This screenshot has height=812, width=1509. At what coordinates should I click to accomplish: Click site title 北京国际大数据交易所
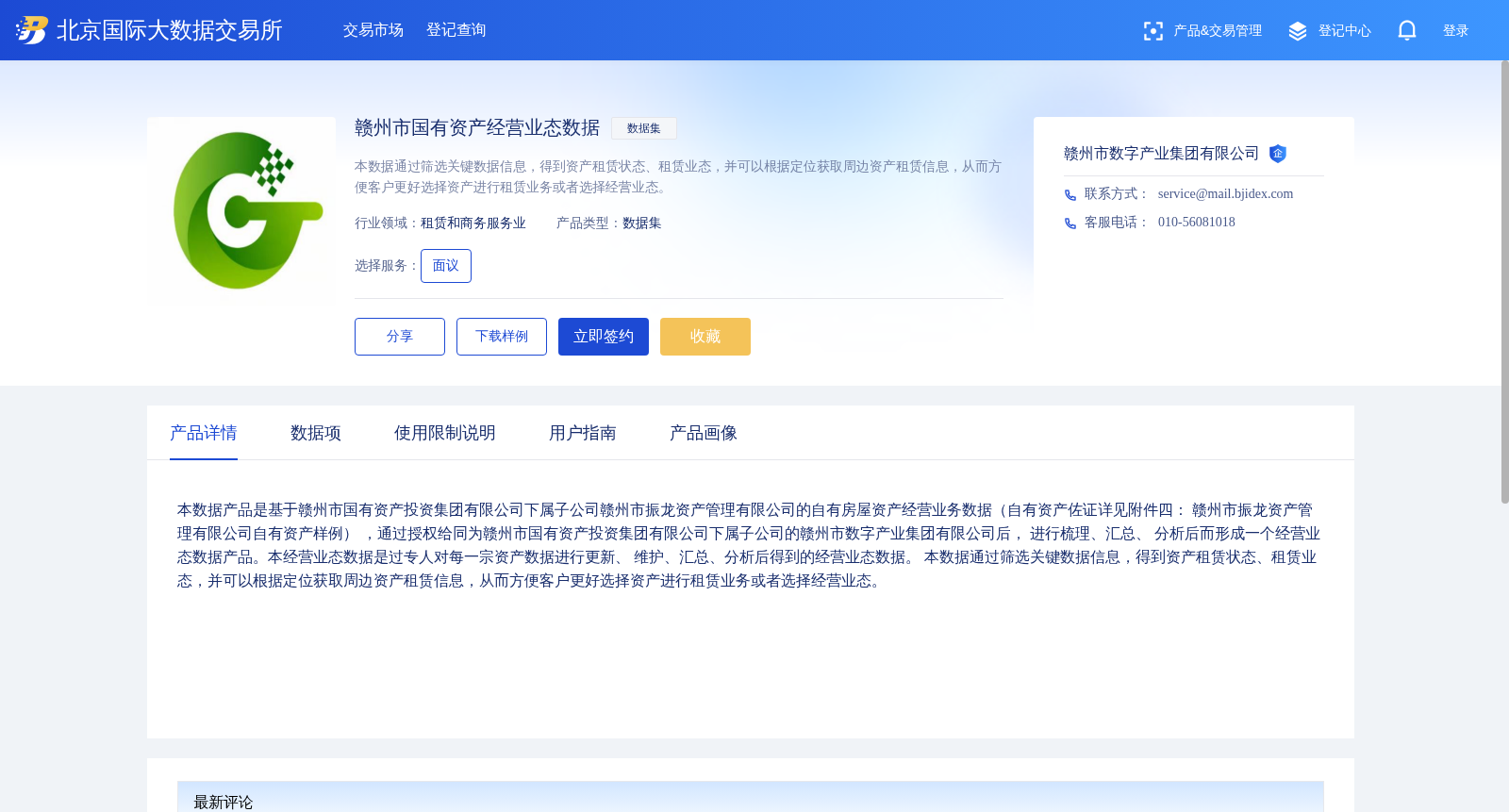click(x=170, y=30)
